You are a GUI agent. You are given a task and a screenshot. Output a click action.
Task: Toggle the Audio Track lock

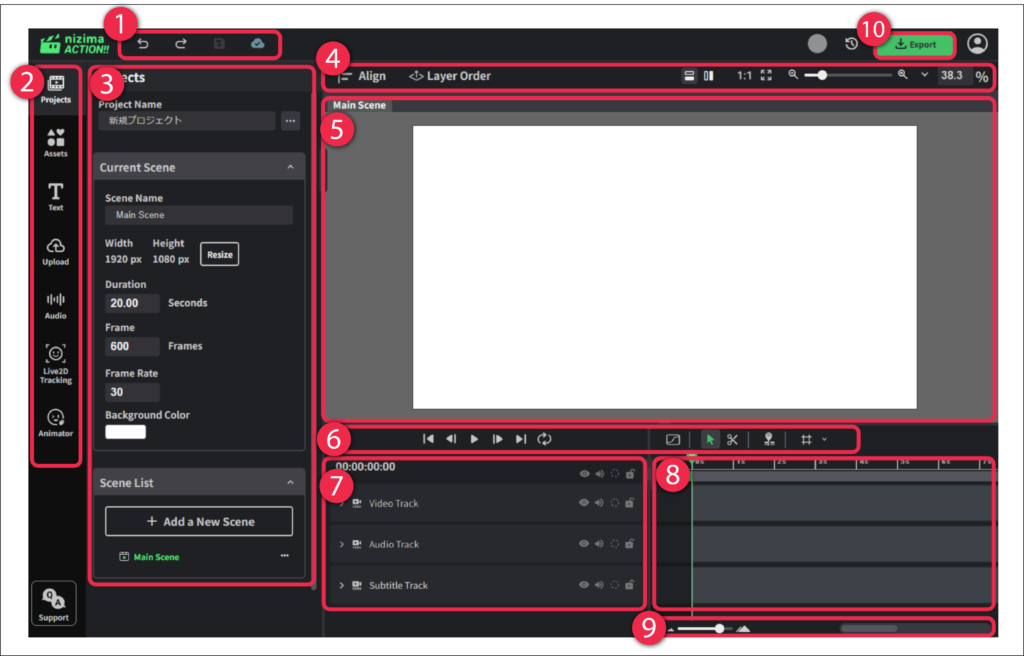(x=630, y=544)
